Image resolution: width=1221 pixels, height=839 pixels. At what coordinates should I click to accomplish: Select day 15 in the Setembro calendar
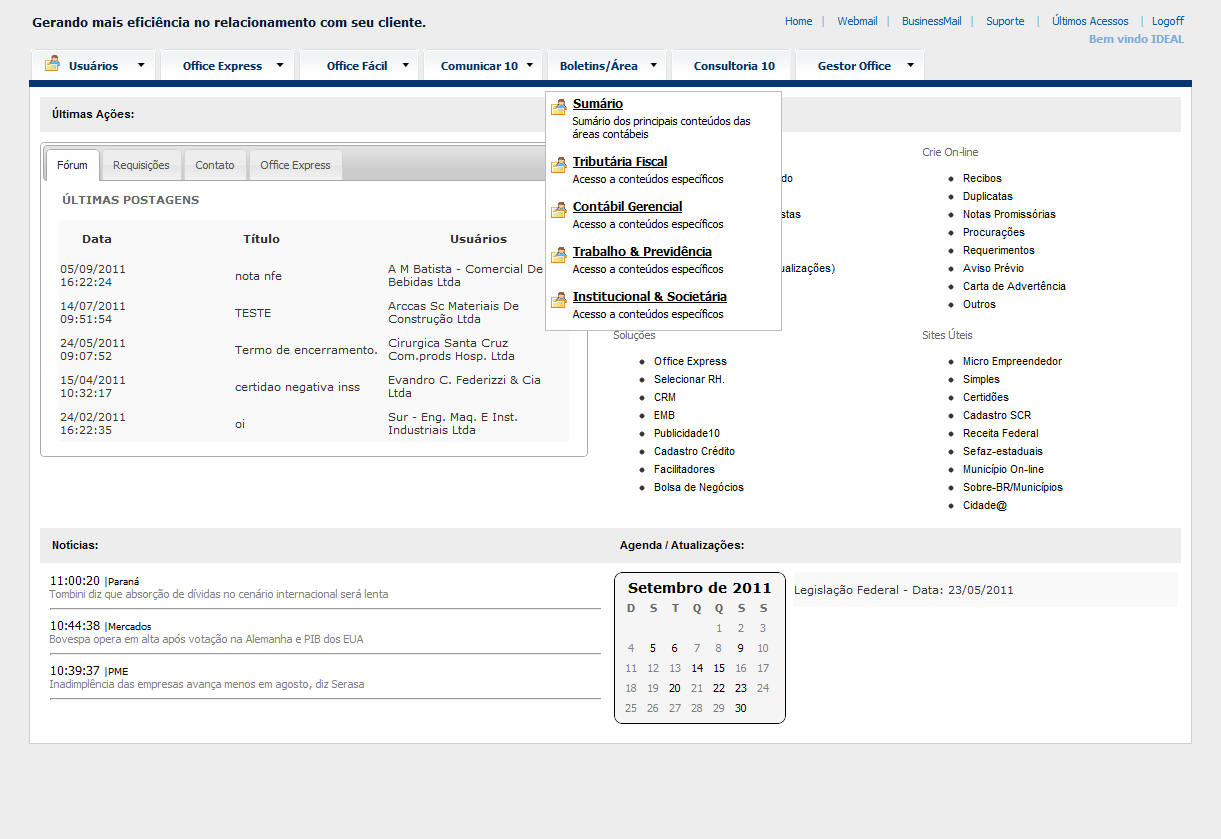click(719, 668)
